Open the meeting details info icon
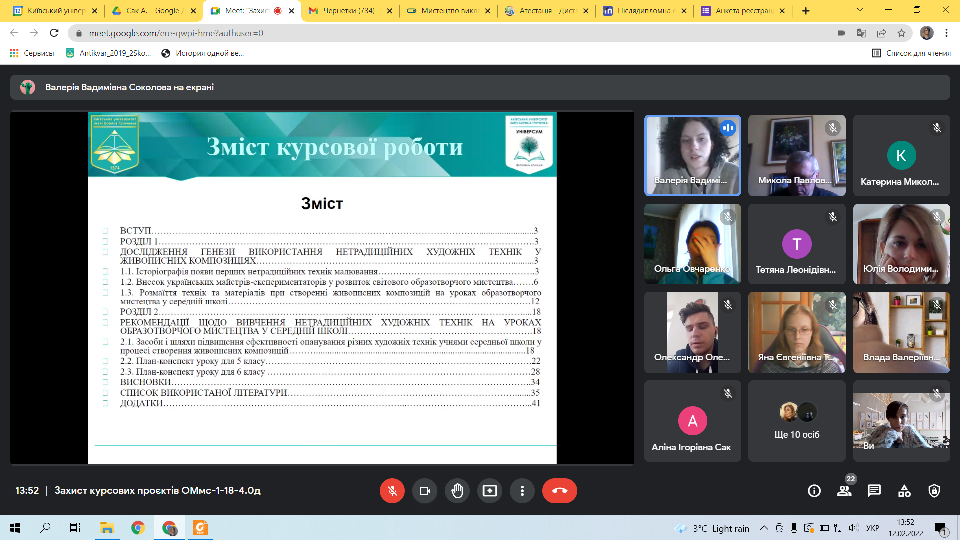This screenshot has height=540, width=960. coord(814,491)
